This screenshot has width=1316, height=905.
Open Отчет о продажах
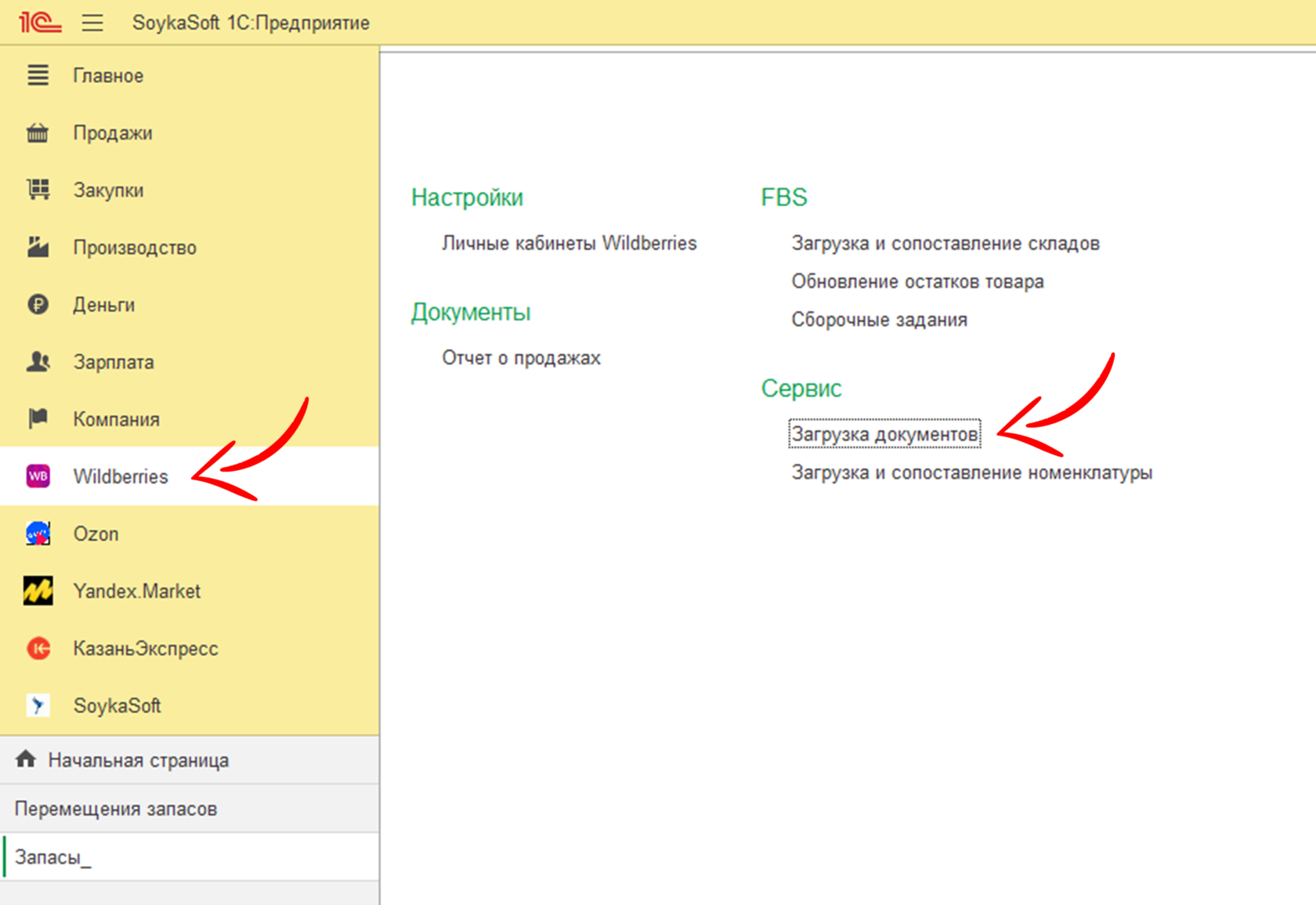(x=521, y=358)
